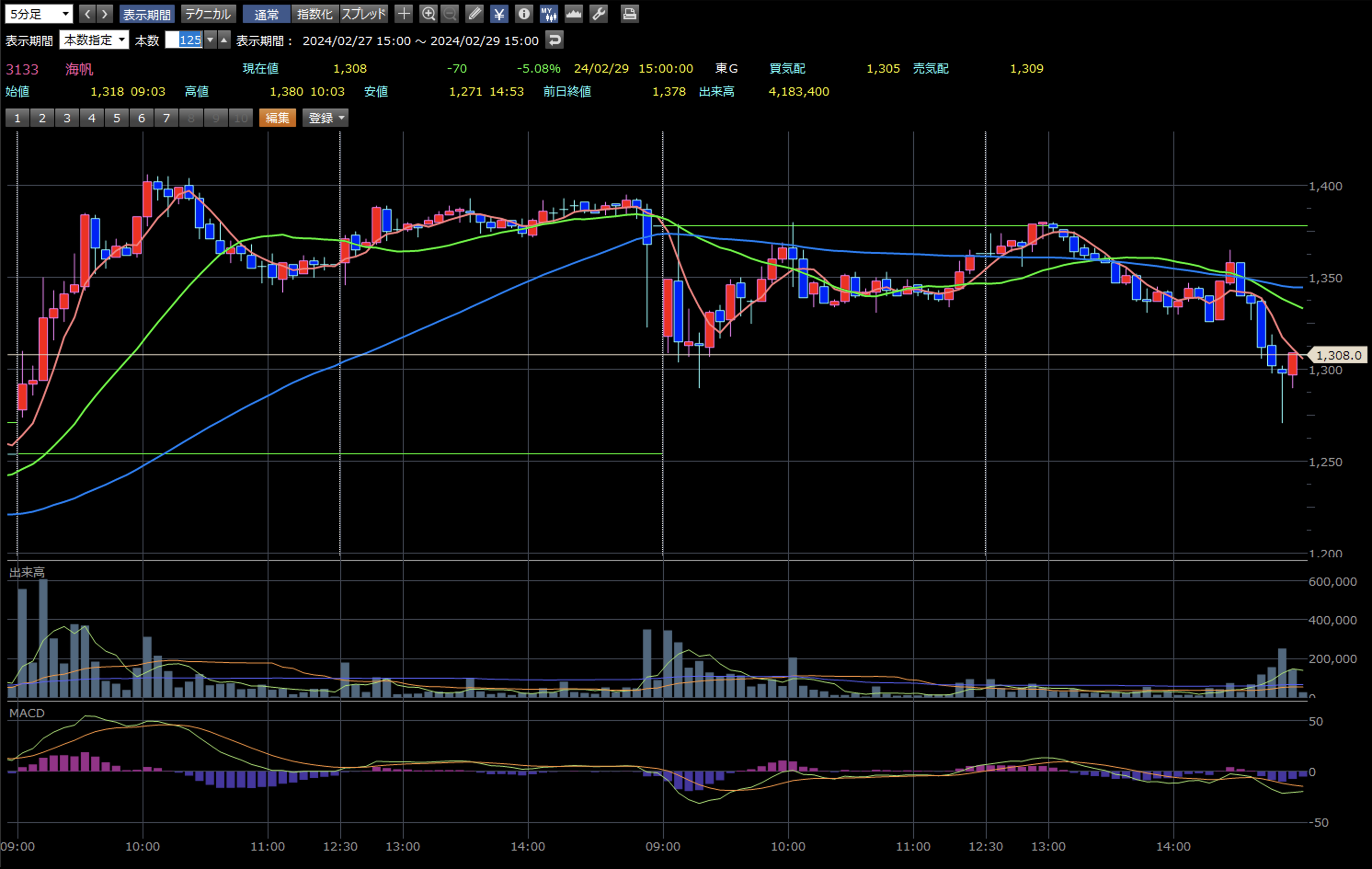The image size is (1372, 869).
Task: Open the area chart style icon
Action: coord(574,14)
